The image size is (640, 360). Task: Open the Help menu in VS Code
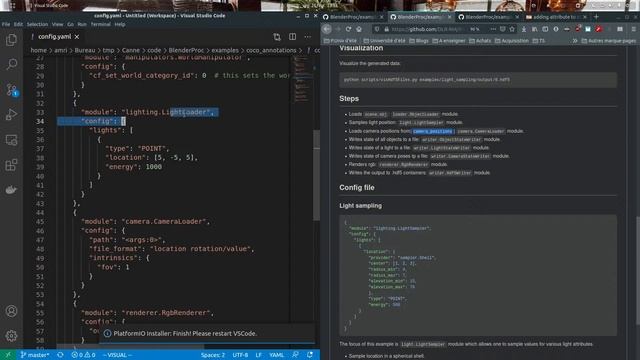coord(120,24)
